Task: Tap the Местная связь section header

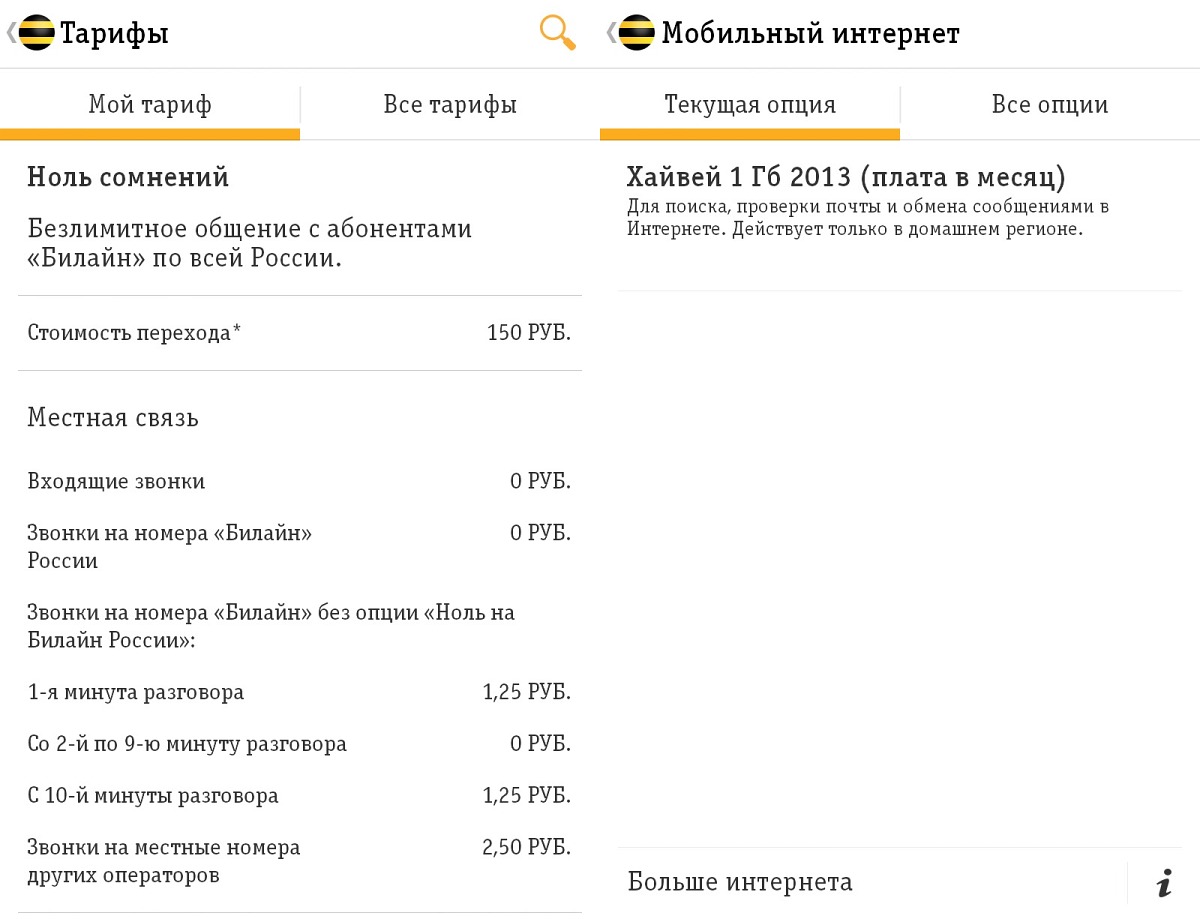Action: (113, 417)
